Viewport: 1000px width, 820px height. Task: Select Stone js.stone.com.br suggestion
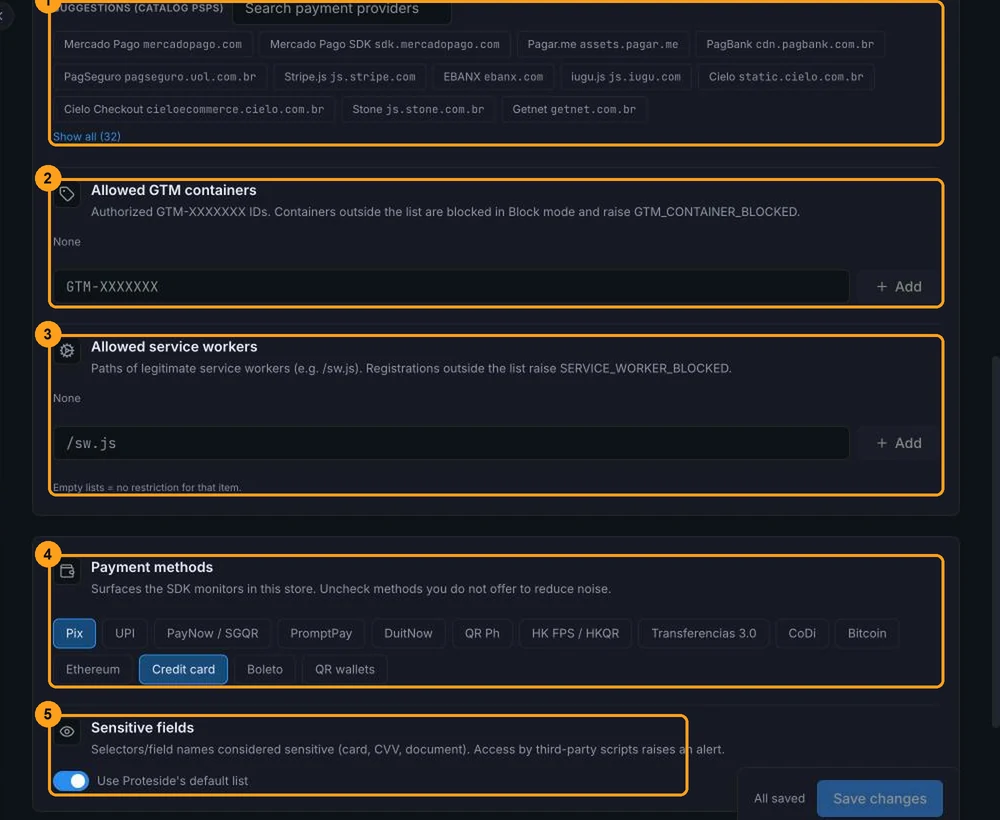click(418, 109)
